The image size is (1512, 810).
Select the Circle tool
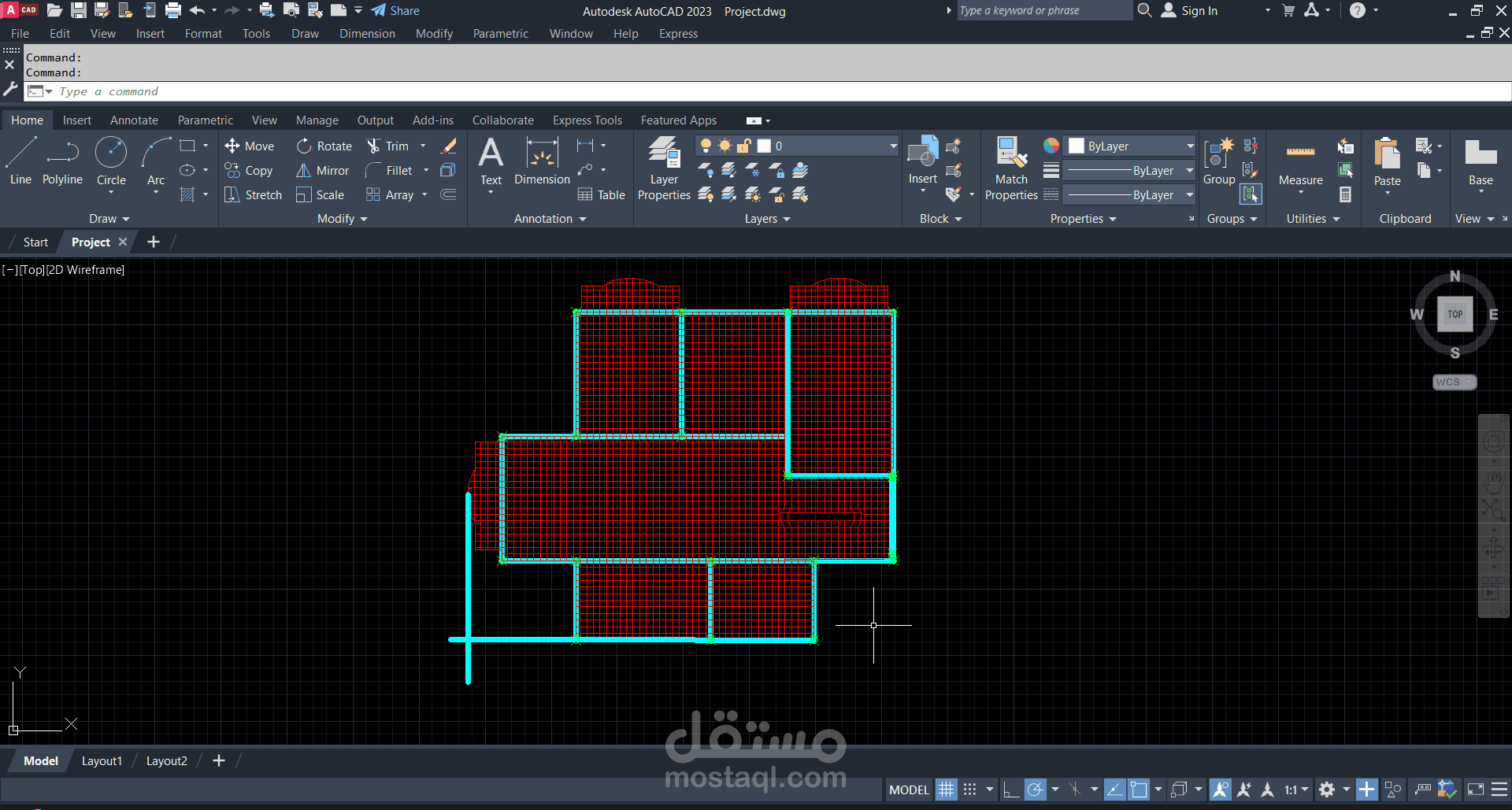pyautogui.click(x=111, y=161)
